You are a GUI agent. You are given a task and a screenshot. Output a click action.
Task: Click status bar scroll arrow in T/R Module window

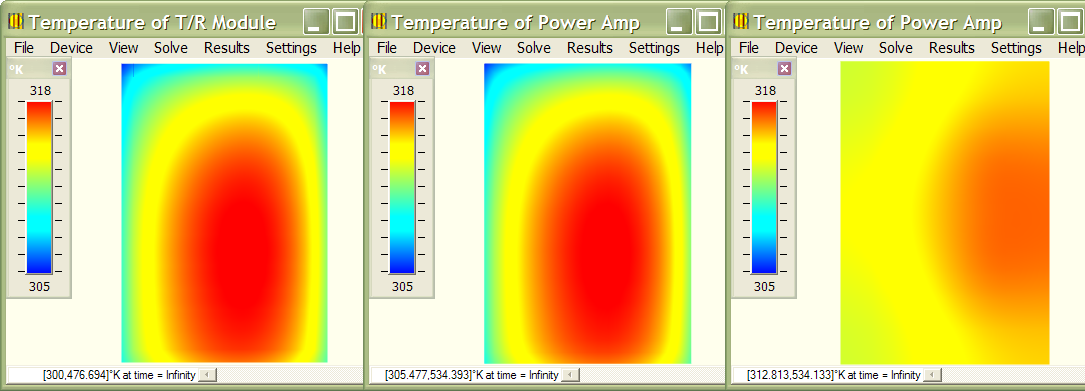pos(208,375)
